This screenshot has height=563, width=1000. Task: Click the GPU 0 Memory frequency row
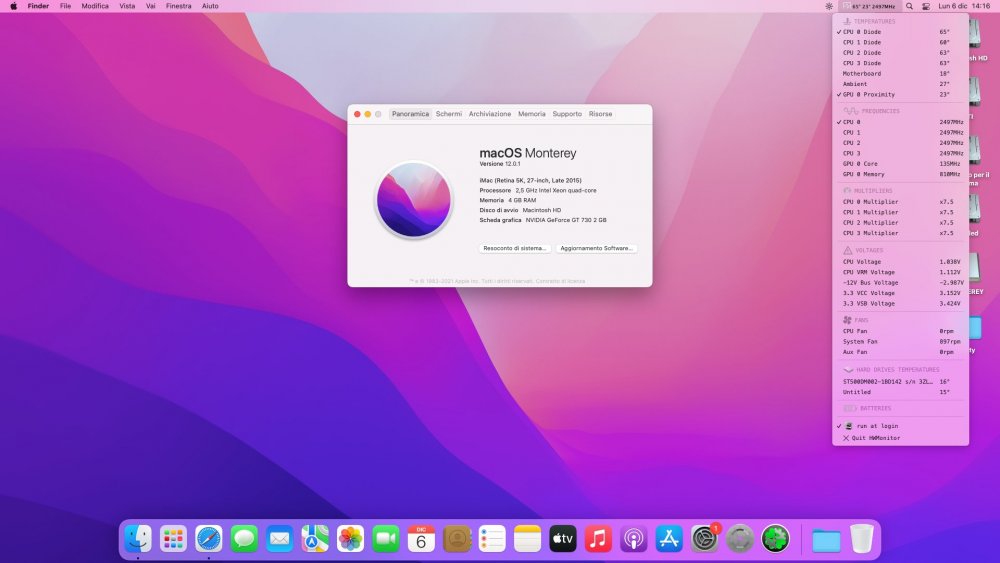point(900,174)
